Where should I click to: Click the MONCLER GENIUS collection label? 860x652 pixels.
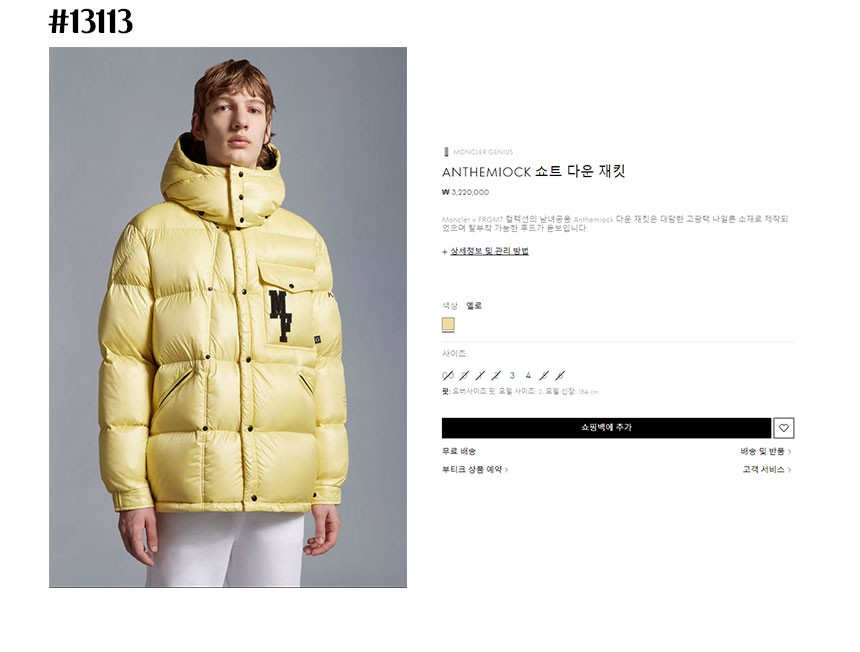(x=483, y=152)
